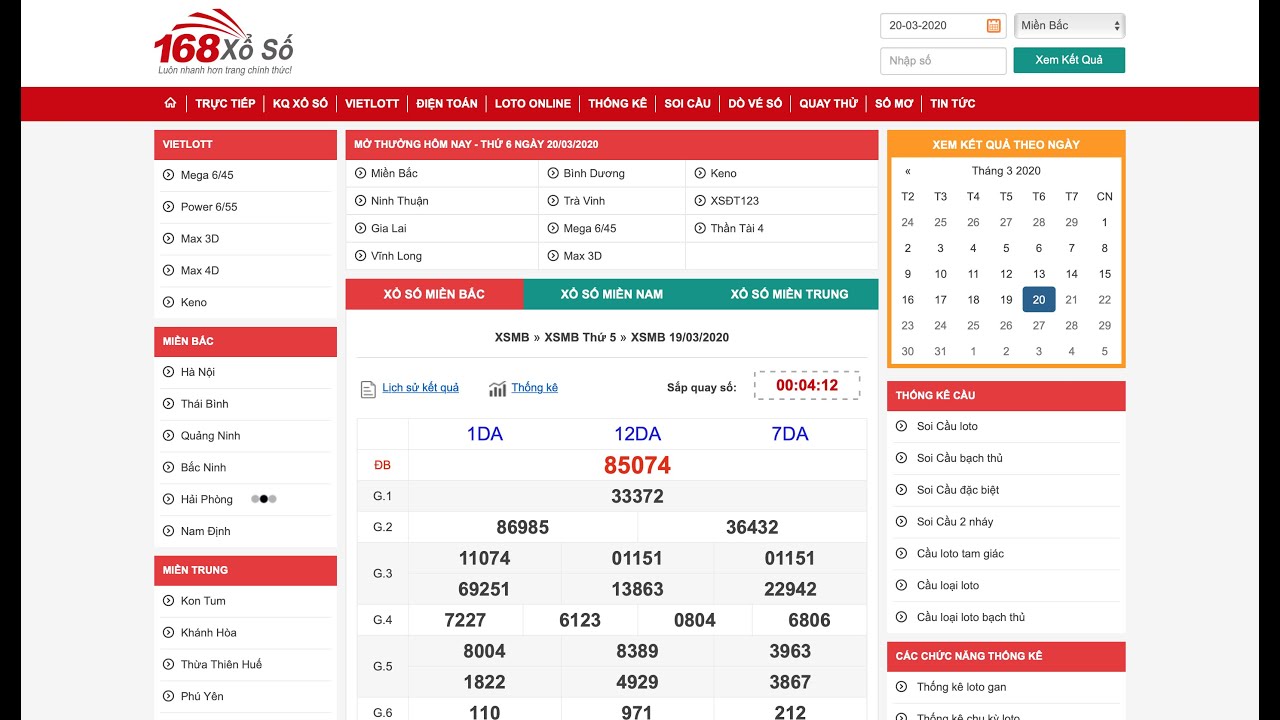
Task: Open the Soi Cầu bạch thủ link
Action: click(x=959, y=458)
